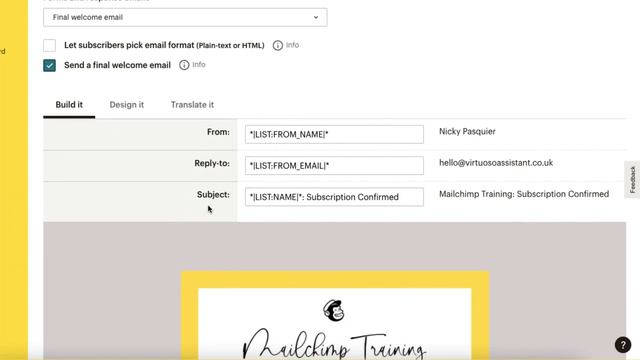Open the Final welcome email dropdown

click(x=185, y=18)
